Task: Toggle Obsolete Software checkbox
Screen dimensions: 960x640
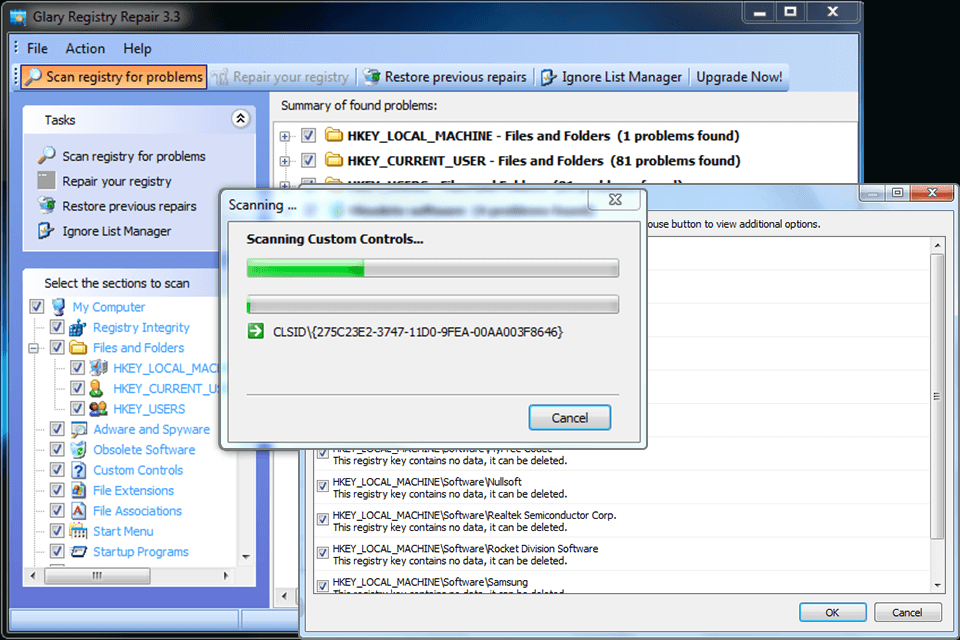Action: click(x=57, y=449)
